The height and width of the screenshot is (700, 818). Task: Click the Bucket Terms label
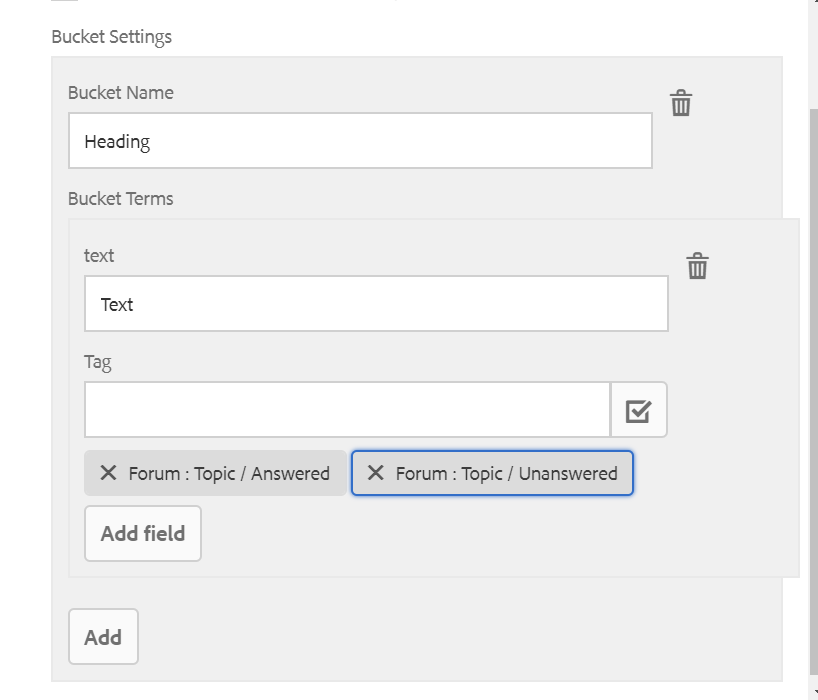[x=120, y=199]
